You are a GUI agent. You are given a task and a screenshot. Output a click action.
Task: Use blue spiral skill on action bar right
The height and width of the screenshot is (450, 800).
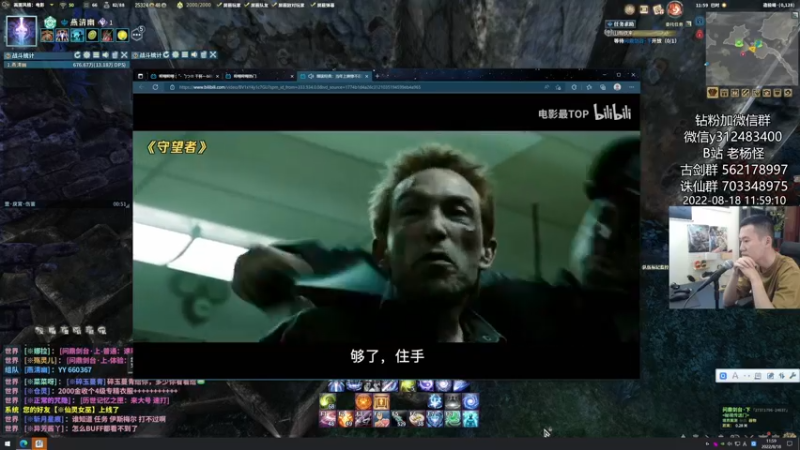coord(470,402)
